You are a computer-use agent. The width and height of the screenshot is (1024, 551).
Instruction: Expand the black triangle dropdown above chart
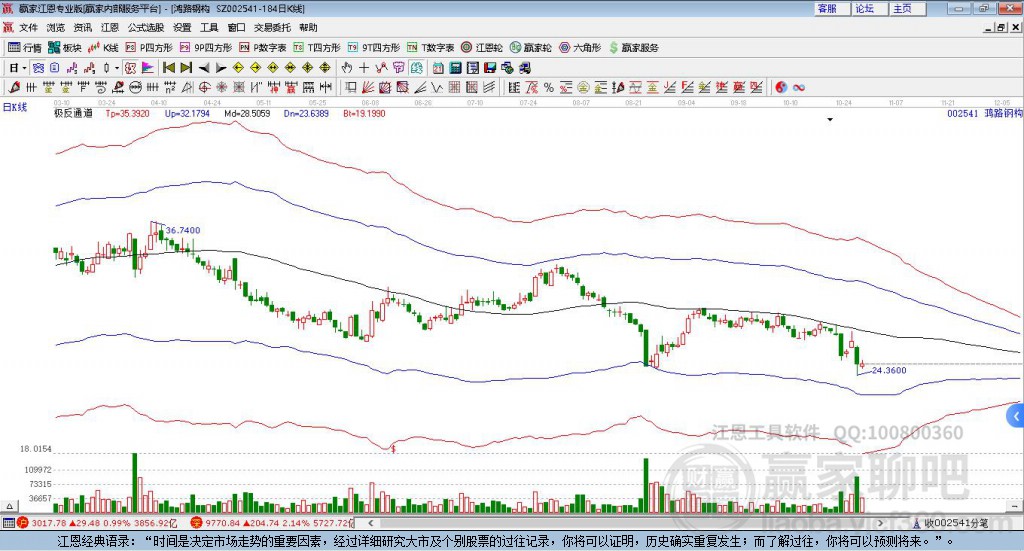[x=830, y=120]
